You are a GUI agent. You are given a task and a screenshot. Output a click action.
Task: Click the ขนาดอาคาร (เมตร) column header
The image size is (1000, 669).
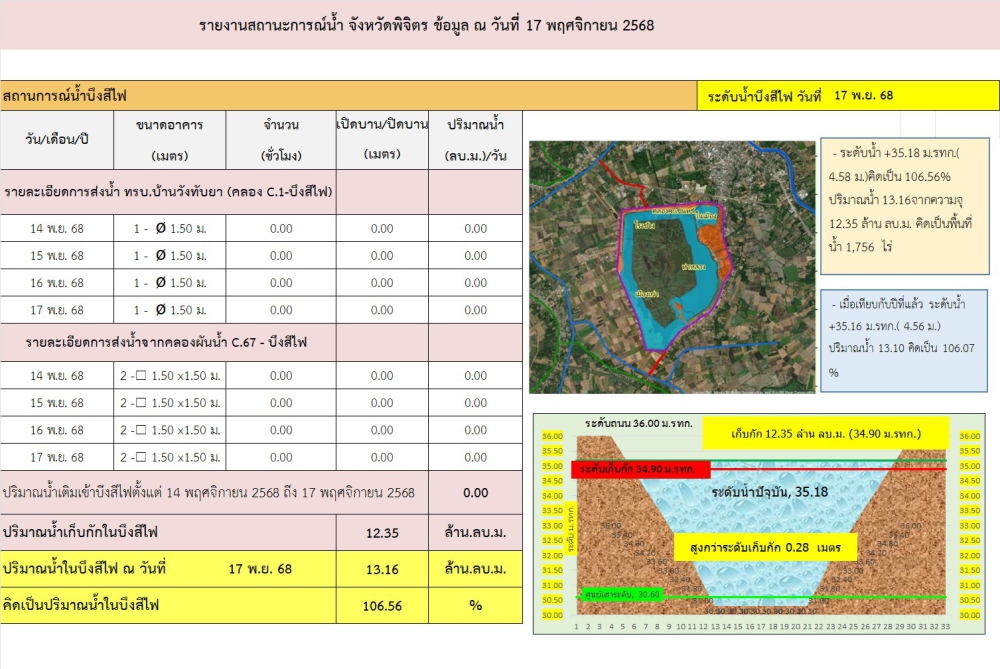(x=170, y=140)
